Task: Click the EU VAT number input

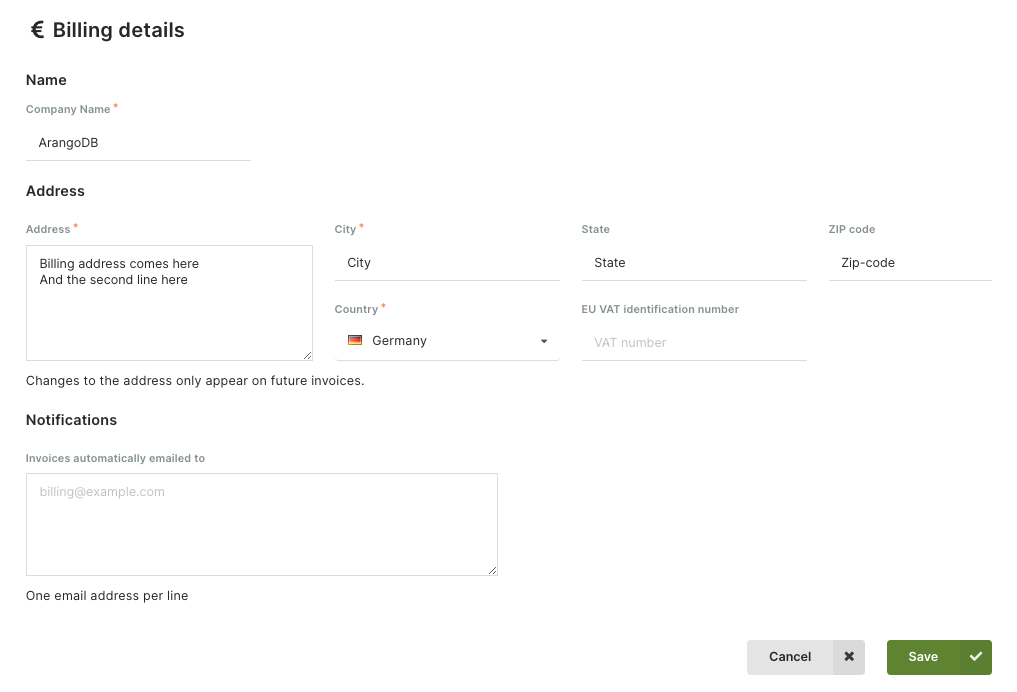Action: pyautogui.click(x=694, y=342)
